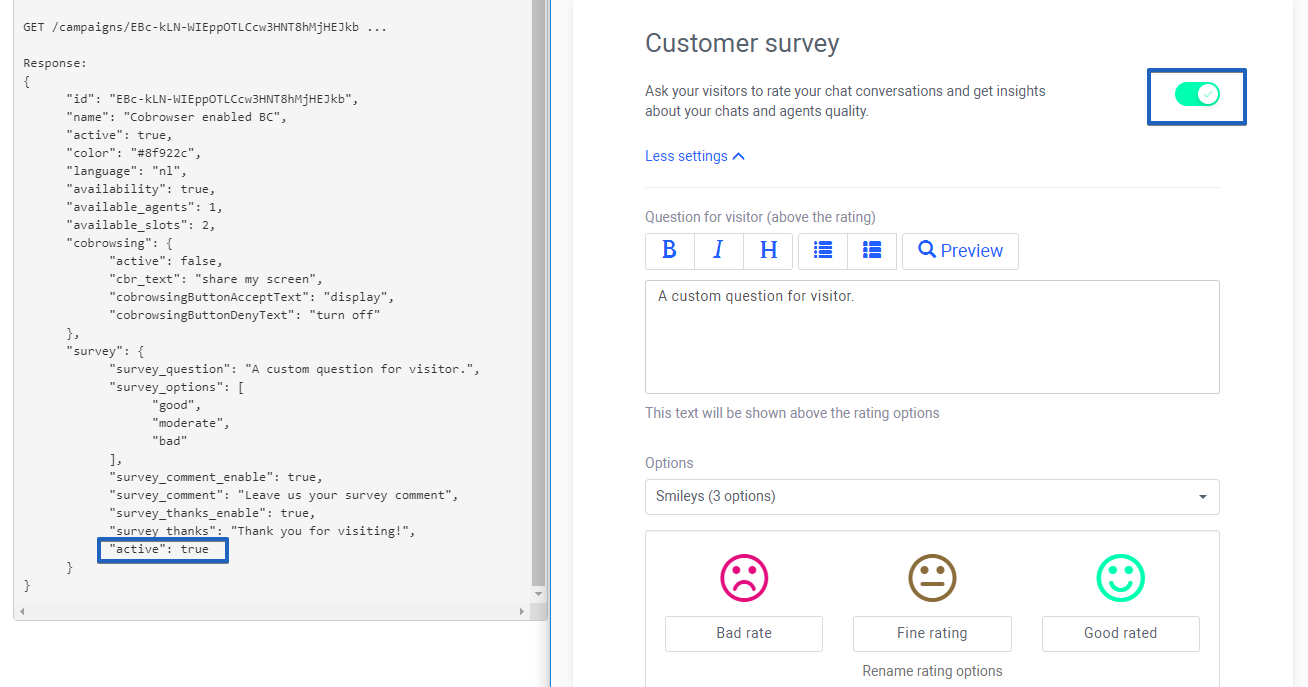The width and height of the screenshot is (1308, 687).
Task: Click the vertical scrollbar of the response panel
Action: click(540, 292)
